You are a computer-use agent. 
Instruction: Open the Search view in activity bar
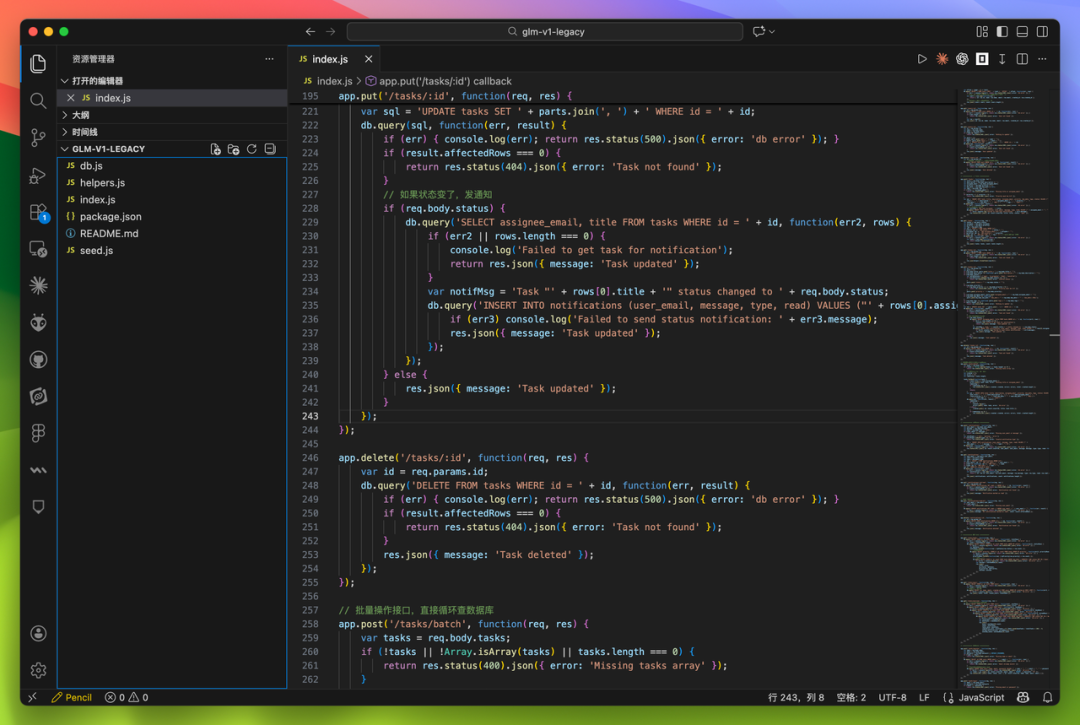coord(39,101)
